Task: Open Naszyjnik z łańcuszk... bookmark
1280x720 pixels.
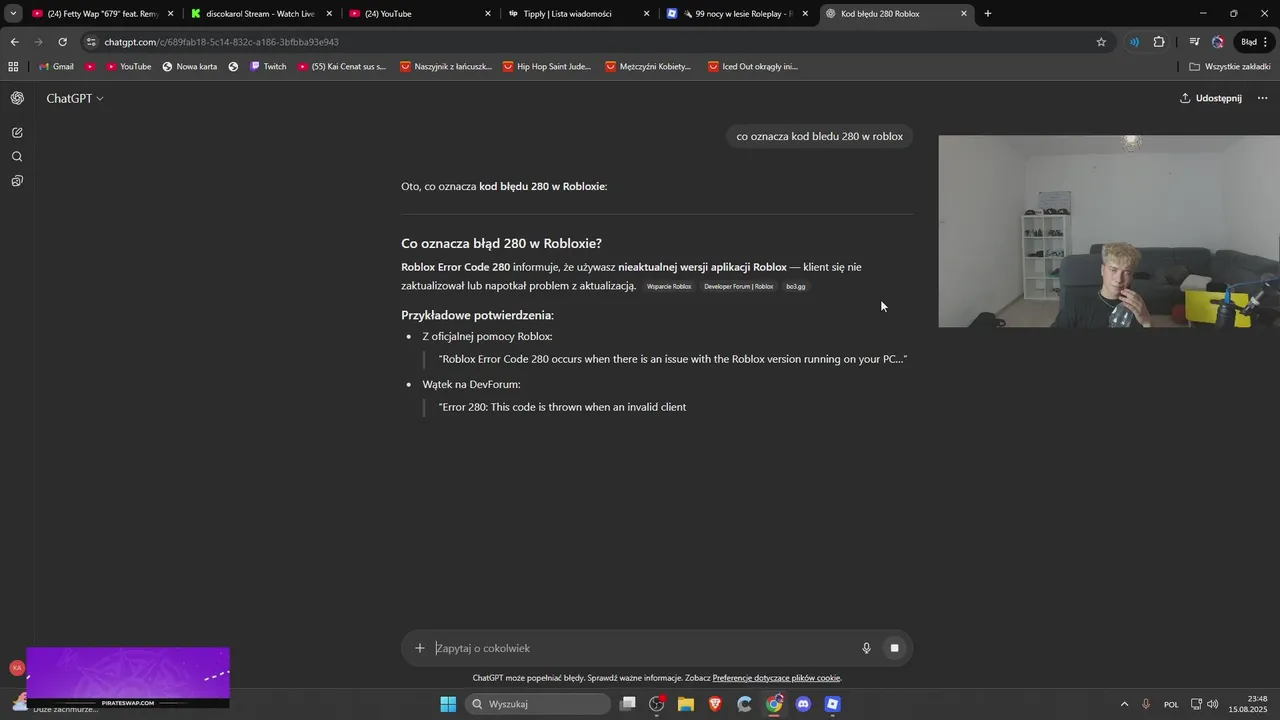Action: pyautogui.click(x=446, y=66)
